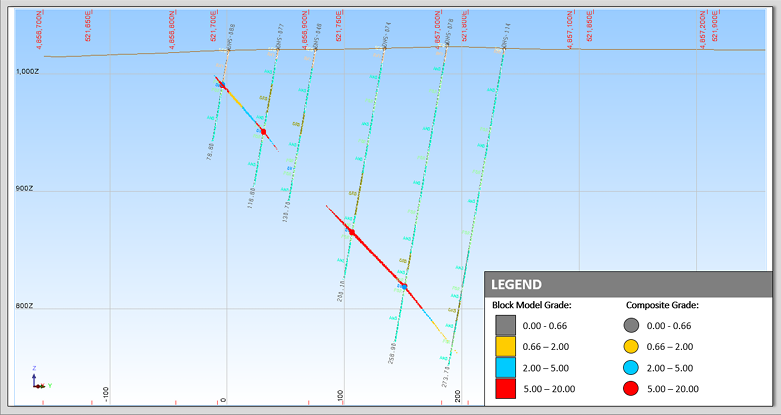781x415 pixels.
Task: Click the gray 0.00 - 0.66 block model swatch
Action: (505, 324)
